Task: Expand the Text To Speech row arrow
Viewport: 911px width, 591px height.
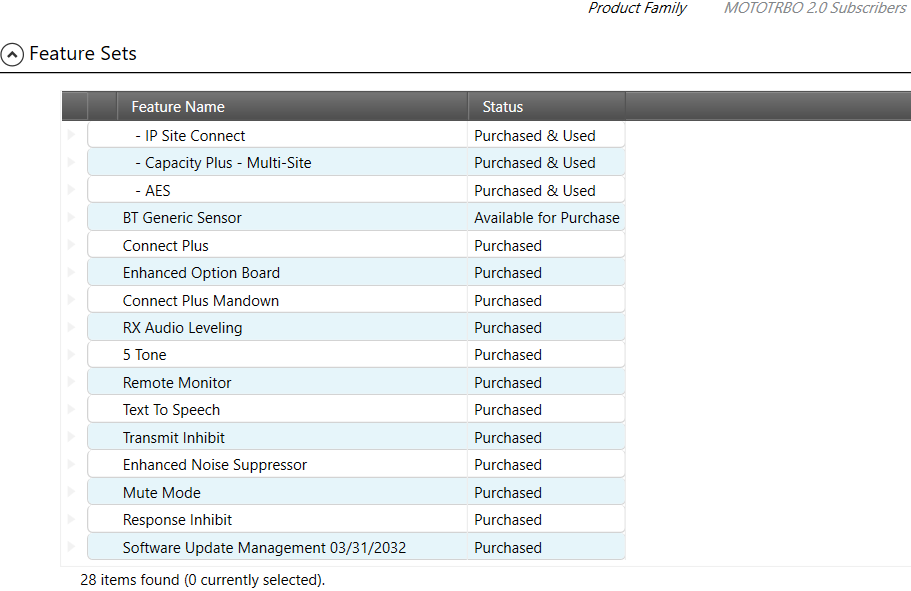Action: 71,409
